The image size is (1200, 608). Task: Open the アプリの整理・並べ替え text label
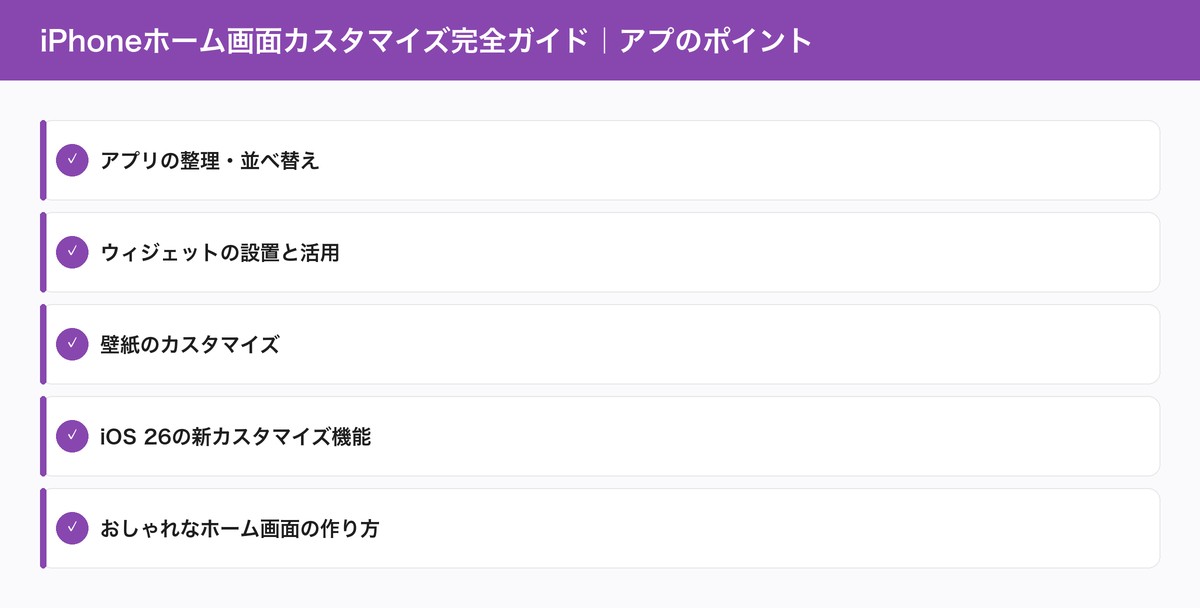(210, 160)
